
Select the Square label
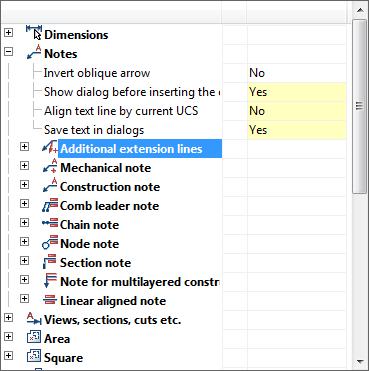click(64, 358)
